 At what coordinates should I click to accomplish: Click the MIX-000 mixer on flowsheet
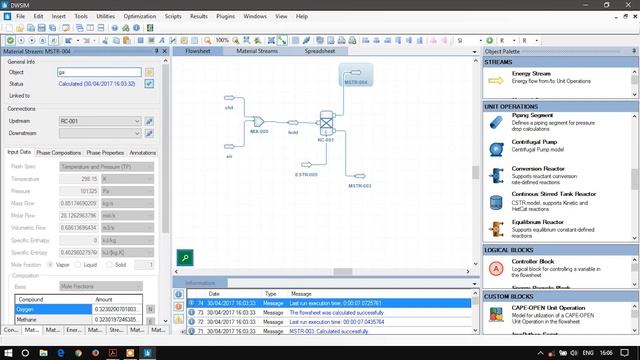(258, 121)
